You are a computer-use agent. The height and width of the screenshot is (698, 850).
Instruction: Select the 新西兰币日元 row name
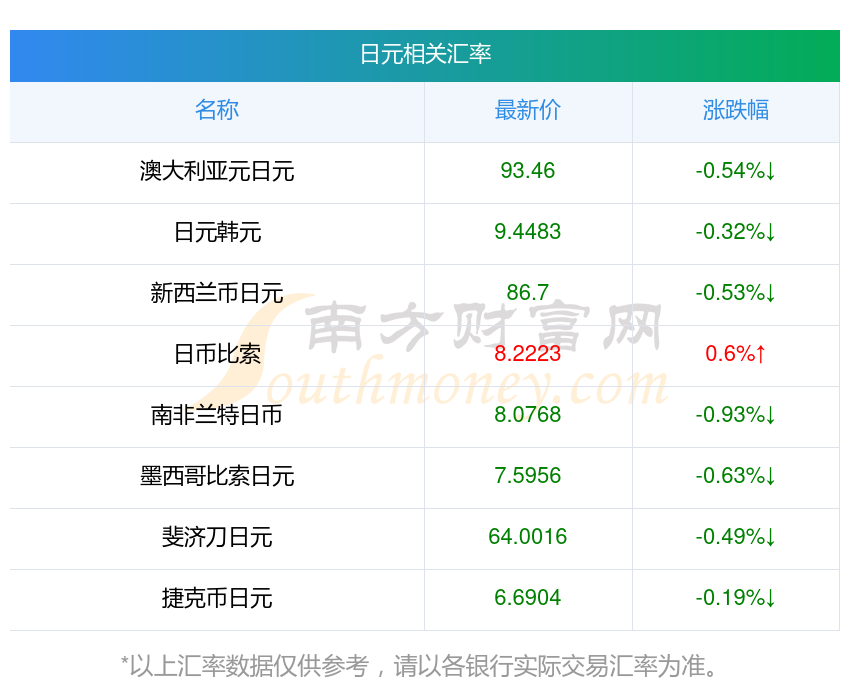[217, 293]
